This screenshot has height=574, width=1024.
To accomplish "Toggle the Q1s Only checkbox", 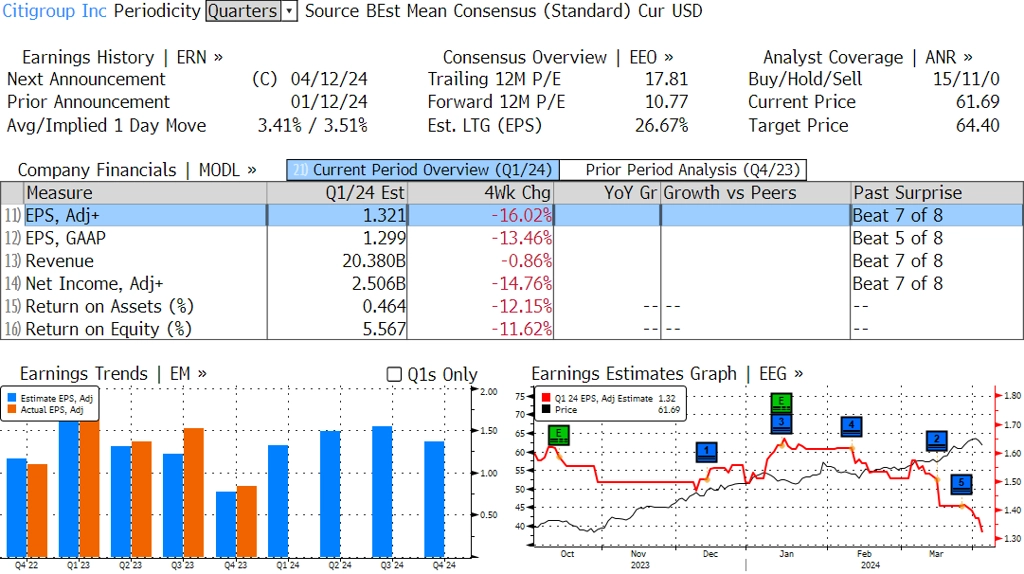I will [x=394, y=374].
